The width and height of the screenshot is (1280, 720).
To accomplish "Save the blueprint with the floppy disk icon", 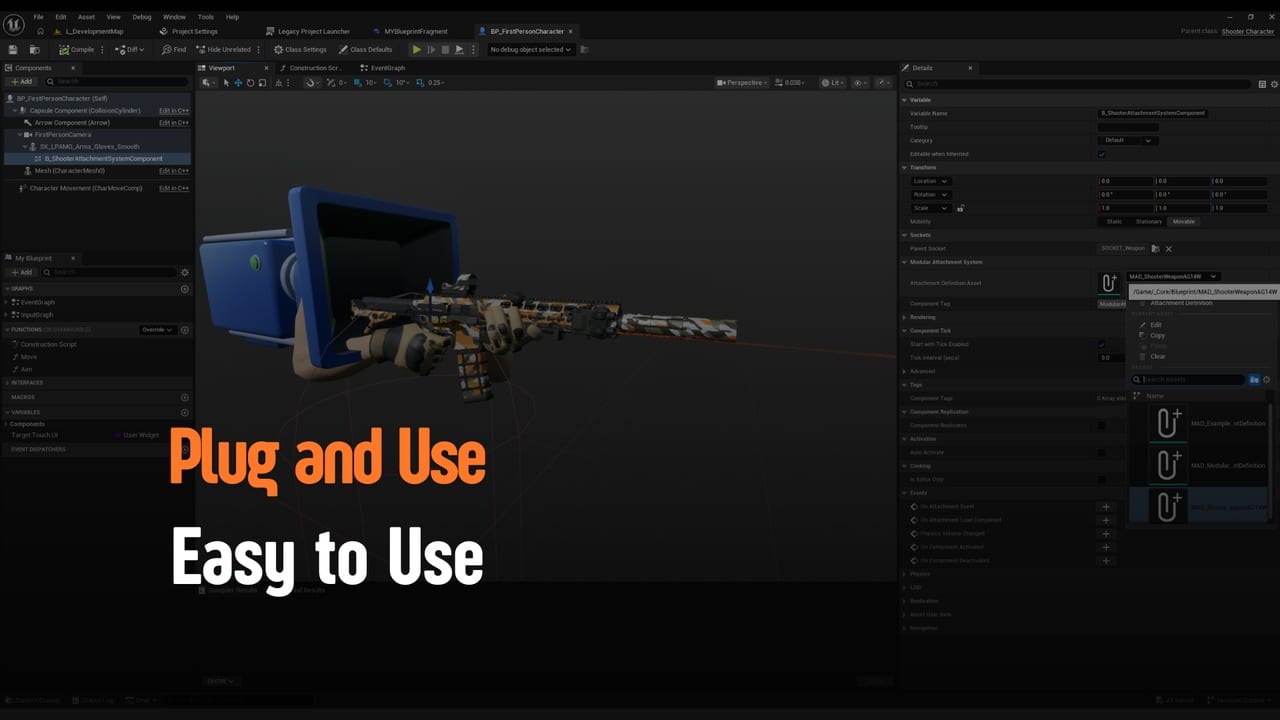I will (x=13, y=49).
